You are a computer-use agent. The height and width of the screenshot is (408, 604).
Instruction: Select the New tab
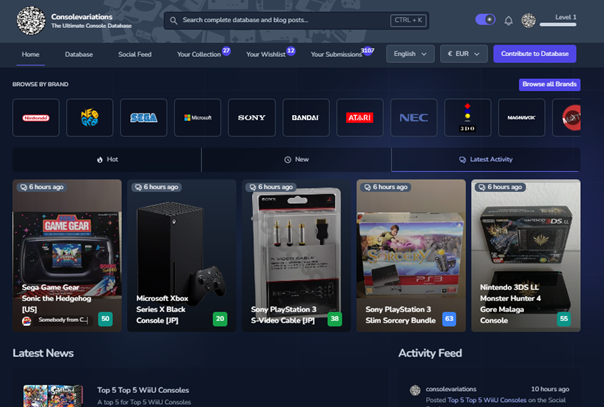pyautogui.click(x=296, y=160)
